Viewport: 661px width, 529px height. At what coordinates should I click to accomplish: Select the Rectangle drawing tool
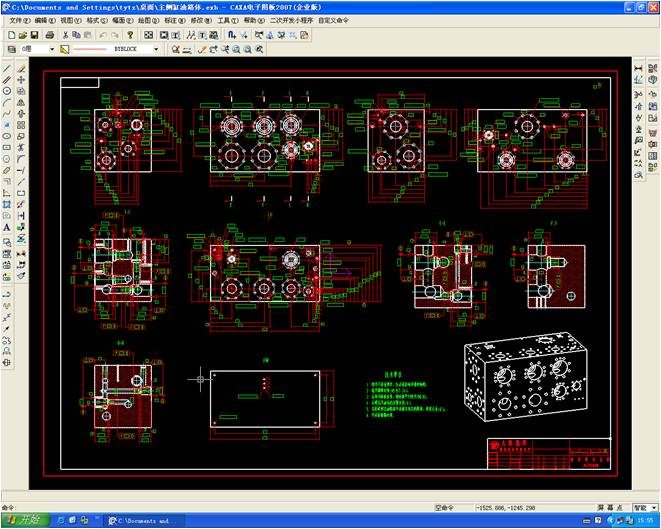[7, 148]
